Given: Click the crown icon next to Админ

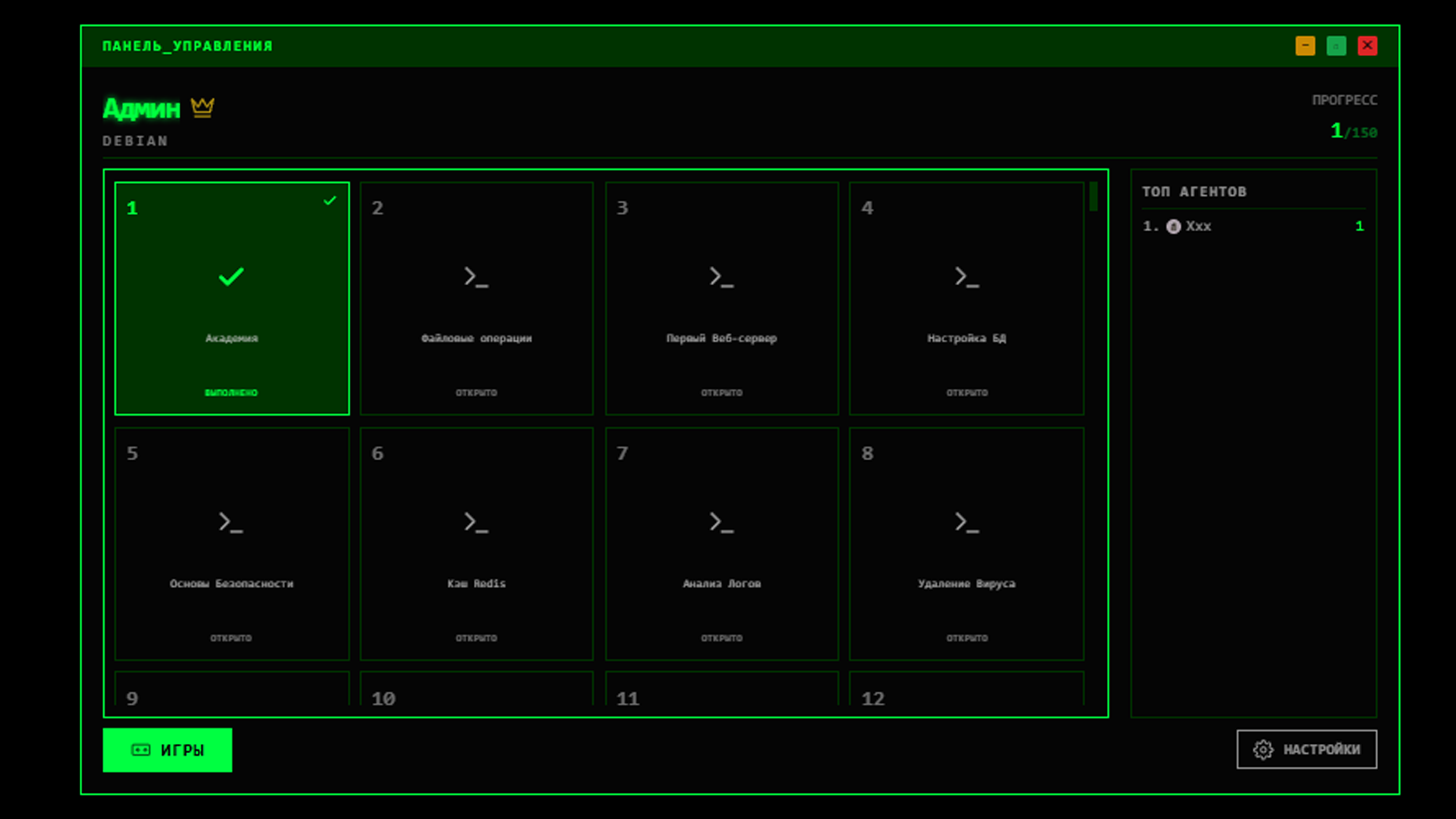Looking at the screenshot, I should [202, 107].
